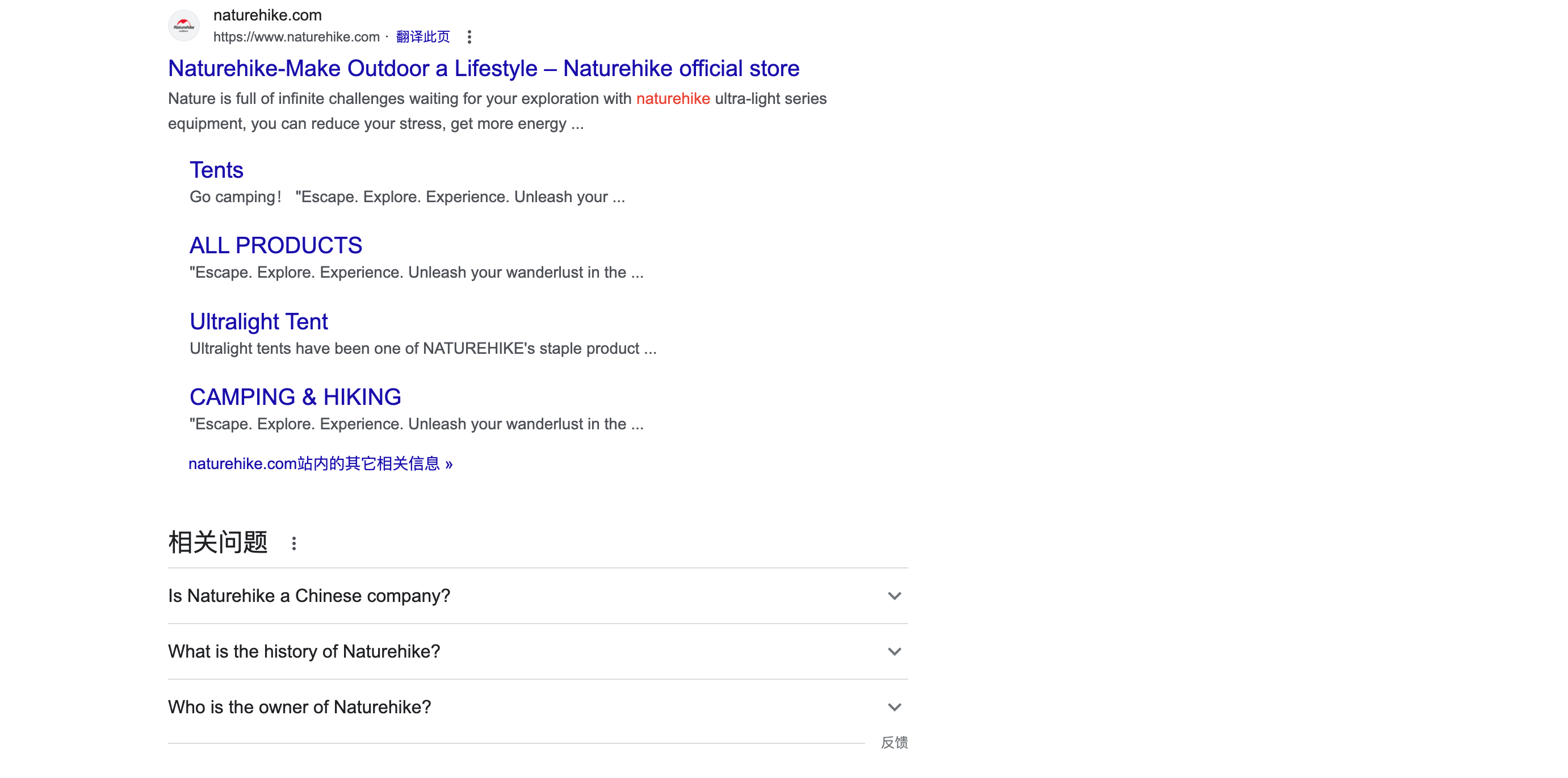Expand 'Who is the owner of Naturehike?' chevron
The height and width of the screenshot is (778, 1568).
coord(894,708)
